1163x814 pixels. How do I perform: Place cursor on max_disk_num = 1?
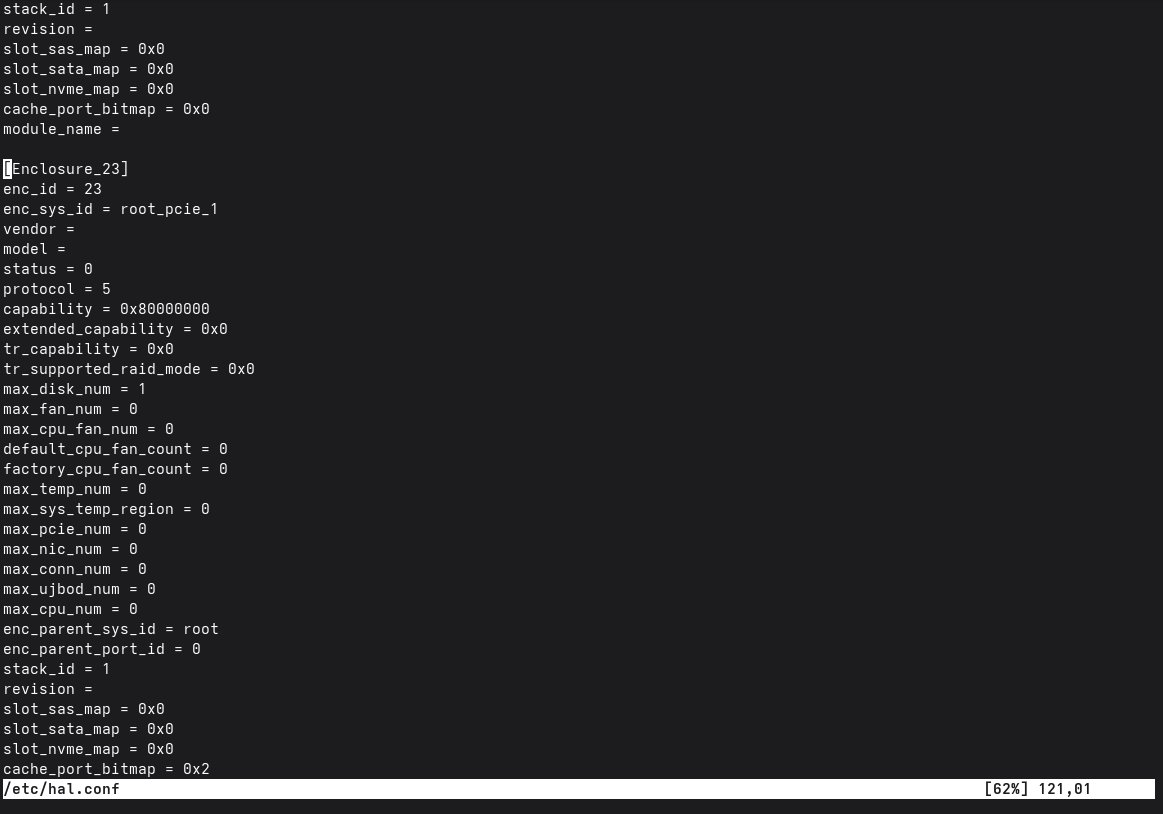click(x=74, y=390)
